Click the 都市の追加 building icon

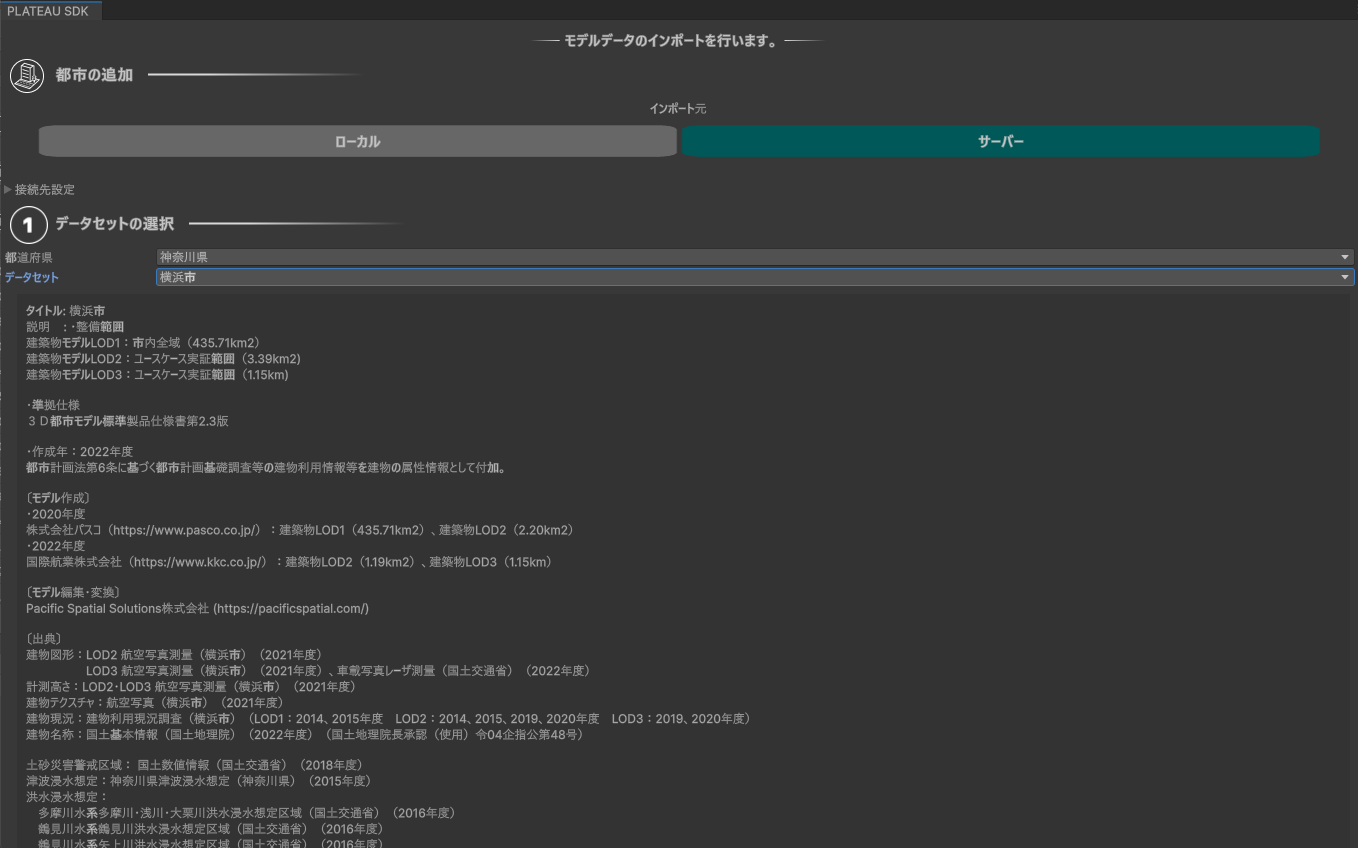tap(27, 74)
